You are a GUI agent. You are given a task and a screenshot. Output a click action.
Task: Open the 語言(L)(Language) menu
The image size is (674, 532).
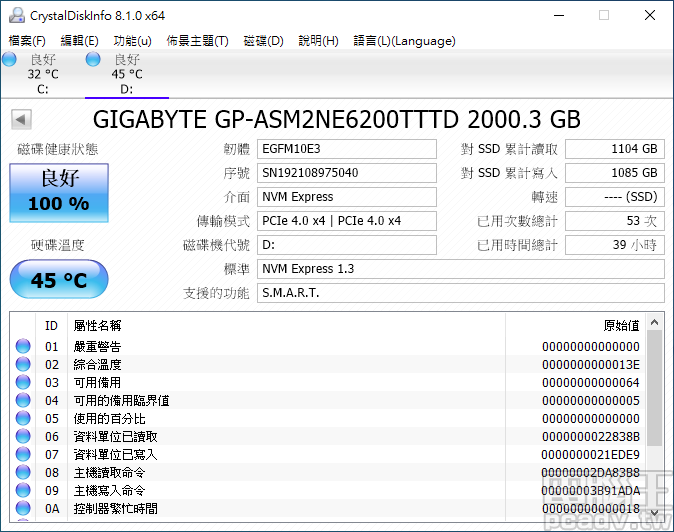(404, 41)
